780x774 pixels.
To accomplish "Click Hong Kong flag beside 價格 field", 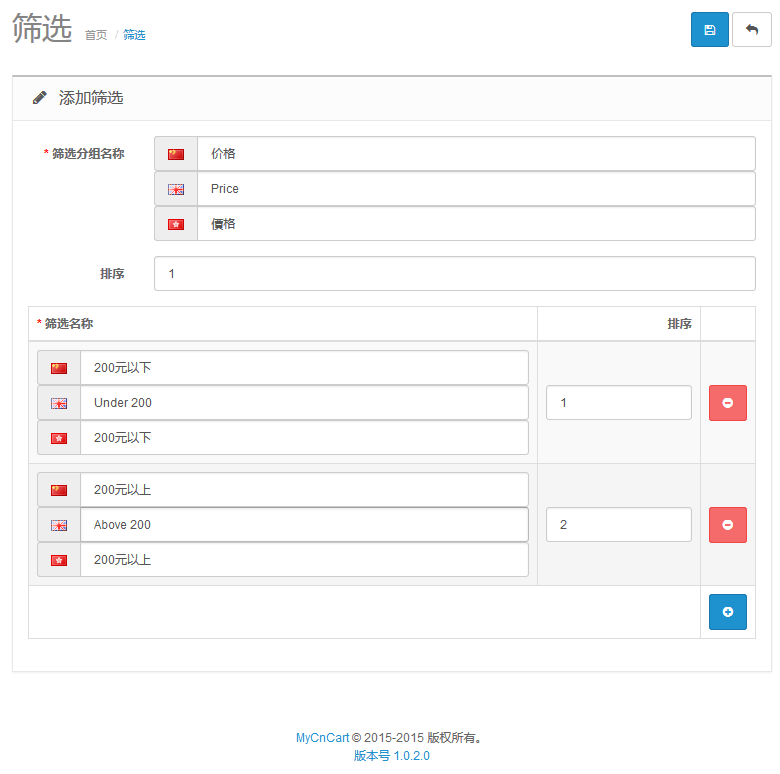I will click(176, 224).
